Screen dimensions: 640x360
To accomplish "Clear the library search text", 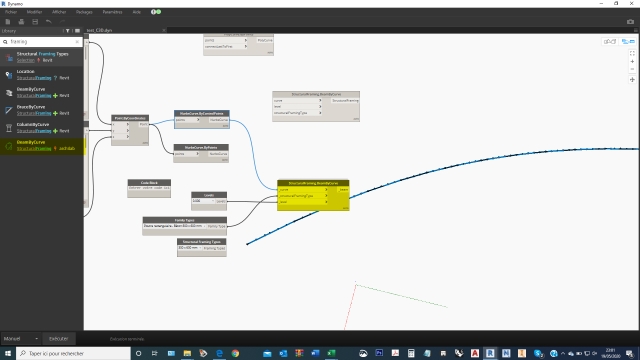I will (77, 42).
